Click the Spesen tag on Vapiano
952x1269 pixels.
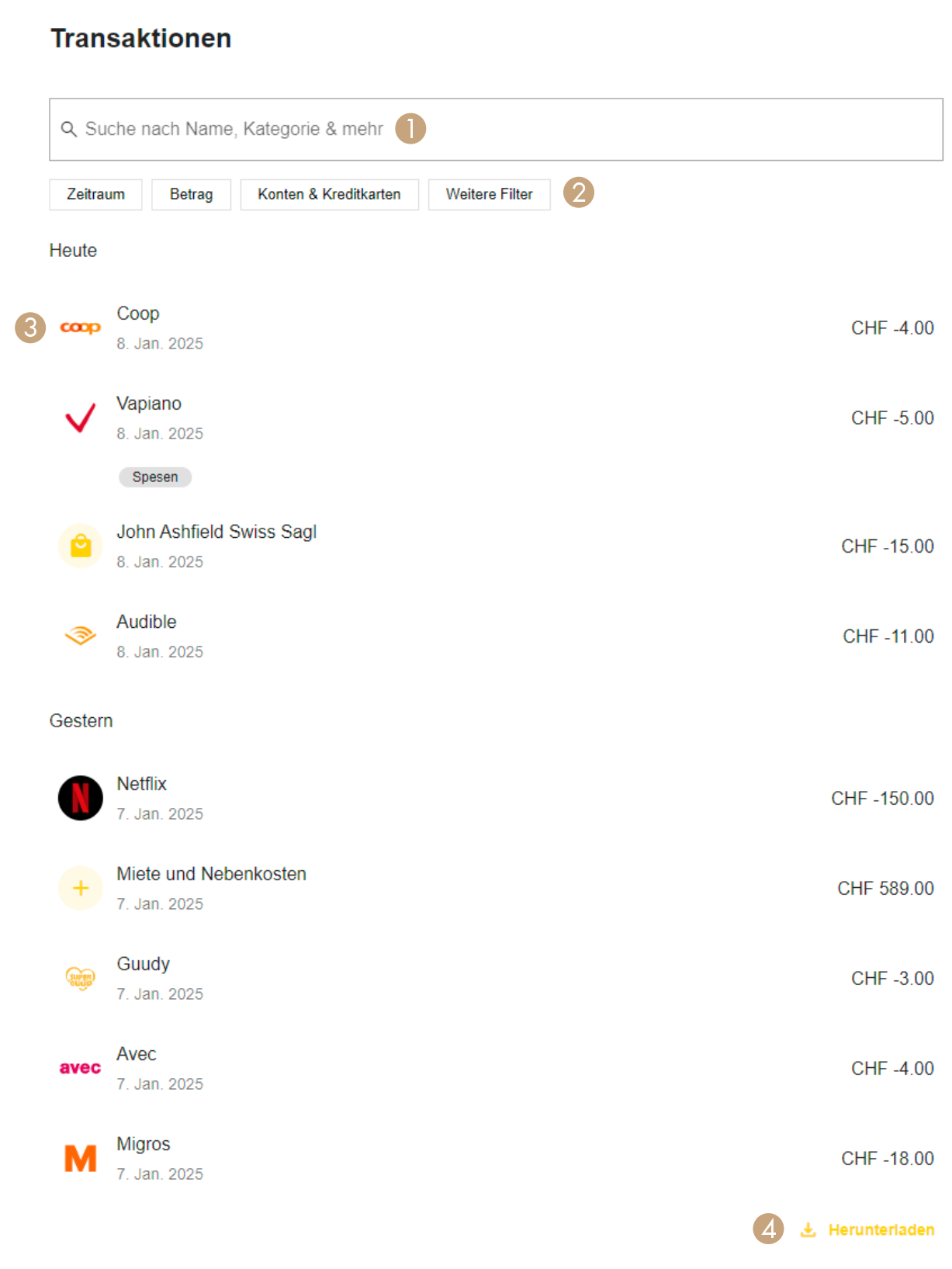[155, 477]
